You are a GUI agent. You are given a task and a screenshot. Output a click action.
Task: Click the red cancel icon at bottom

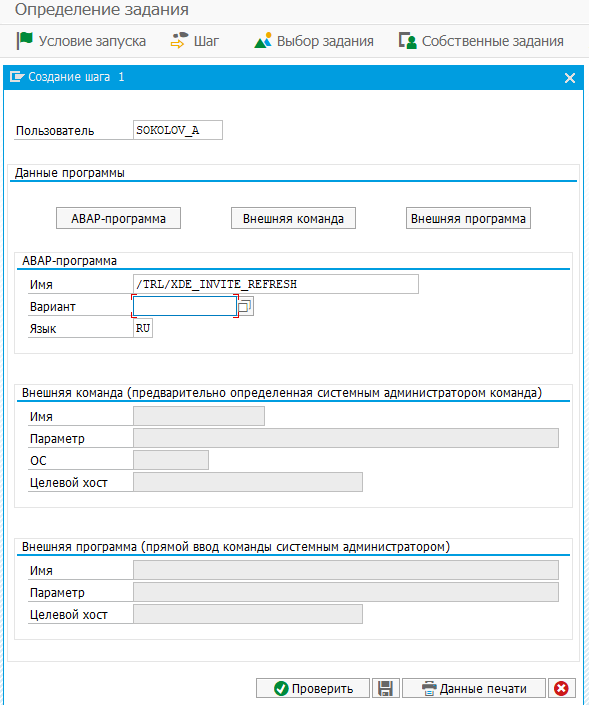[x=561, y=688]
